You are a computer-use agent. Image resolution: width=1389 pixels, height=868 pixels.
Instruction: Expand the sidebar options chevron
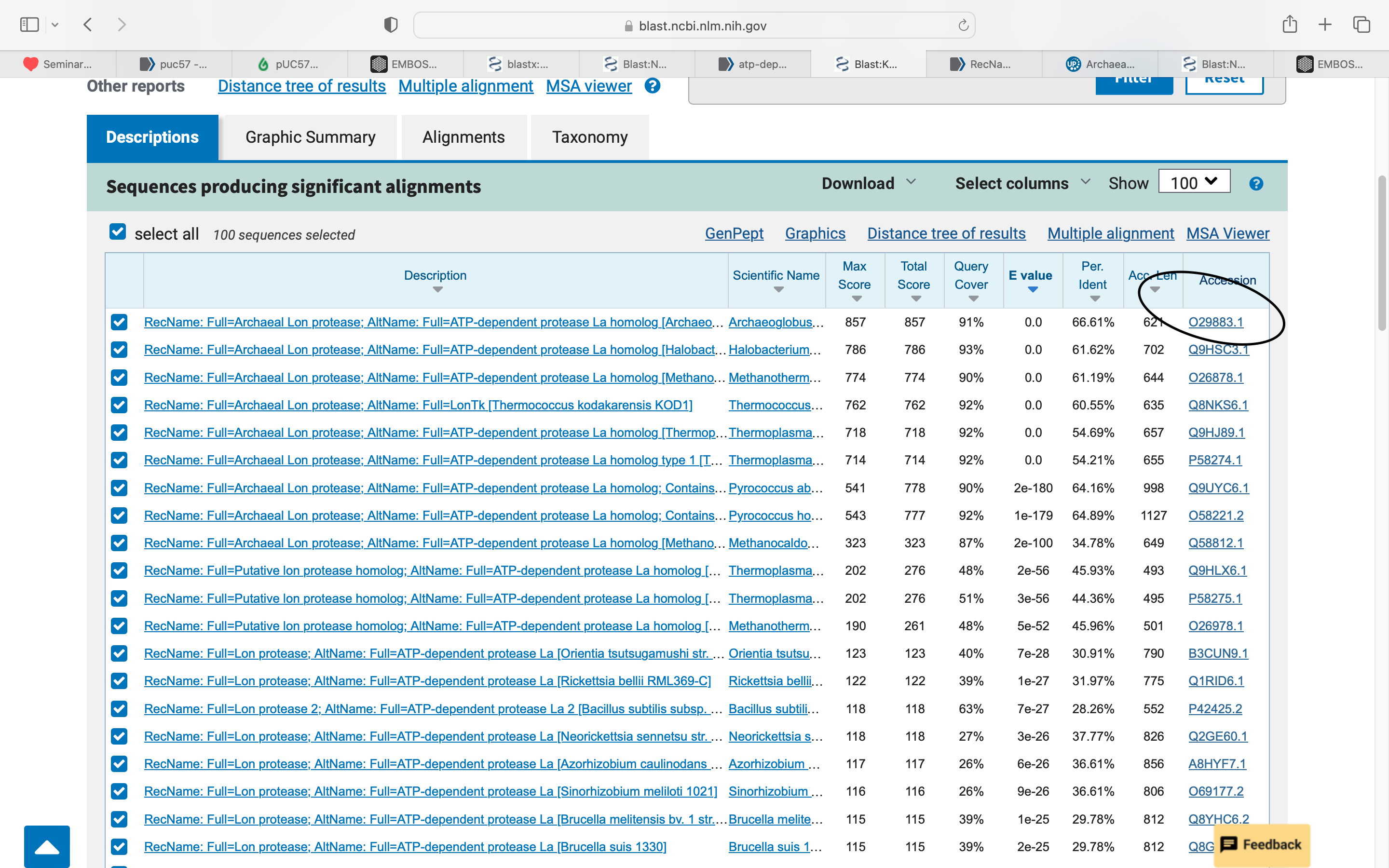tap(55, 25)
